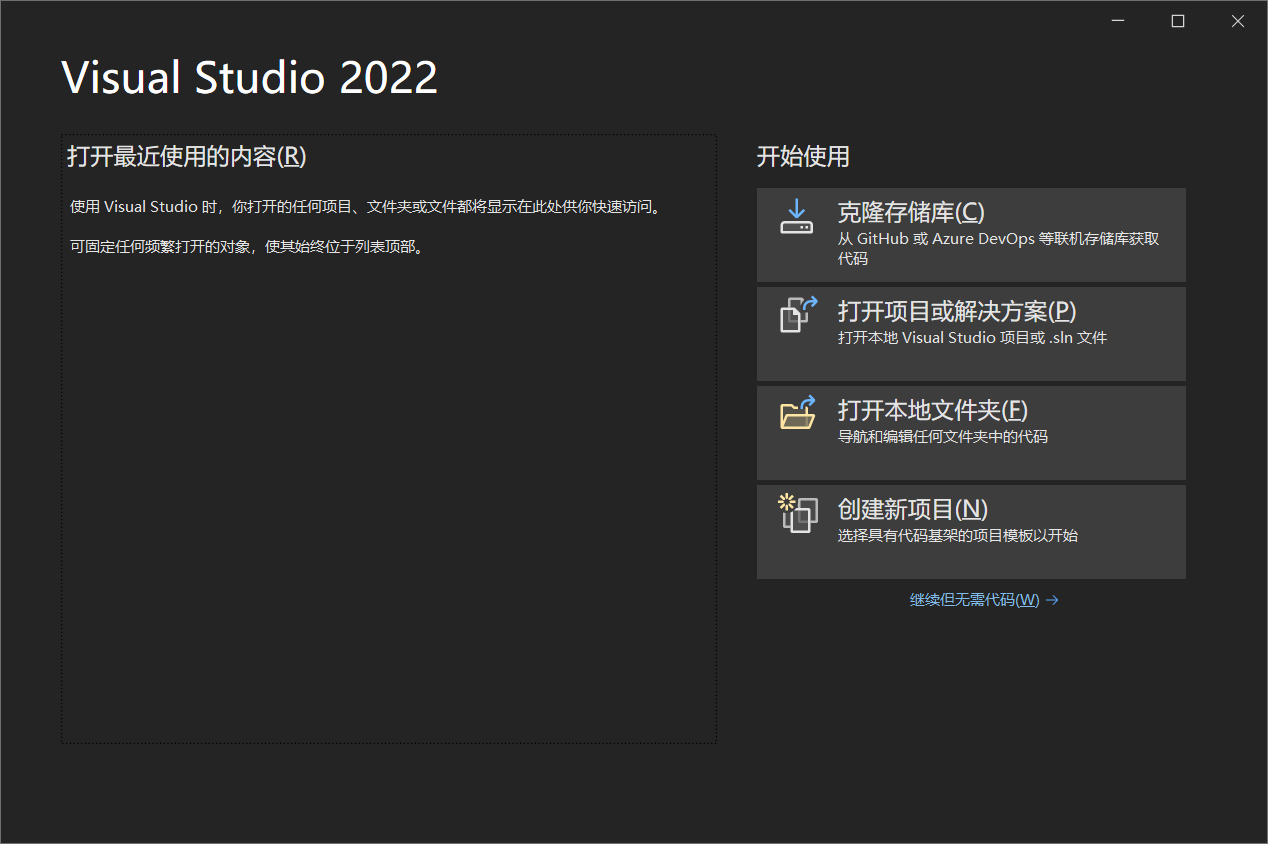Click description 导航和编辑任何文件夹中的代码
1268x844 pixels.
point(943,437)
